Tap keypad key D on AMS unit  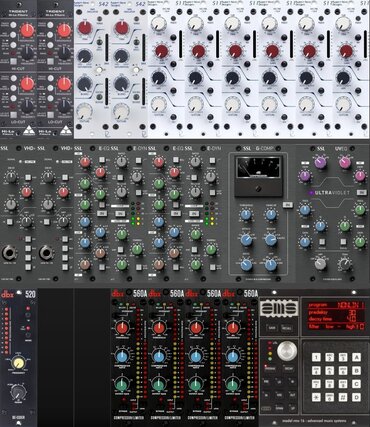[356, 397]
